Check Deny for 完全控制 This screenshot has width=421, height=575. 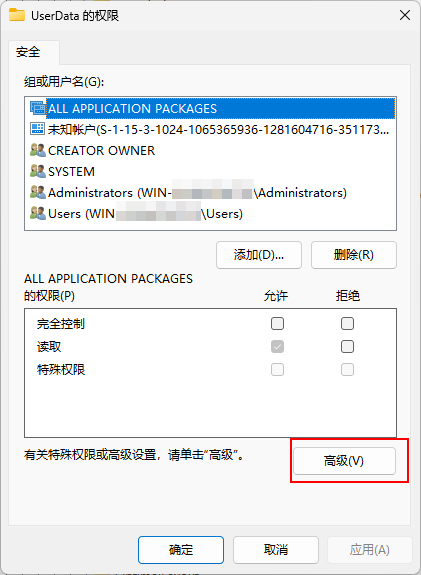347,323
